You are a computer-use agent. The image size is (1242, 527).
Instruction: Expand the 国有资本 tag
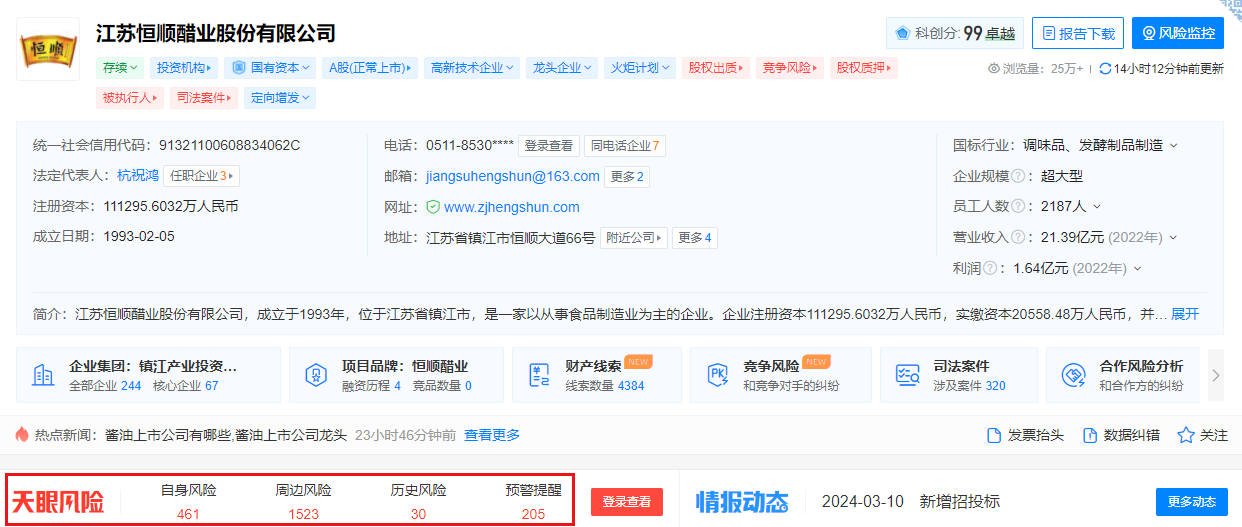[x=270, y=68]
